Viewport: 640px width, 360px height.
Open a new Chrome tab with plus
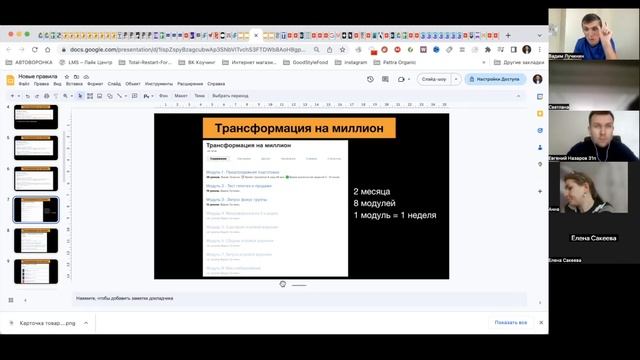[x=508, y=36]
